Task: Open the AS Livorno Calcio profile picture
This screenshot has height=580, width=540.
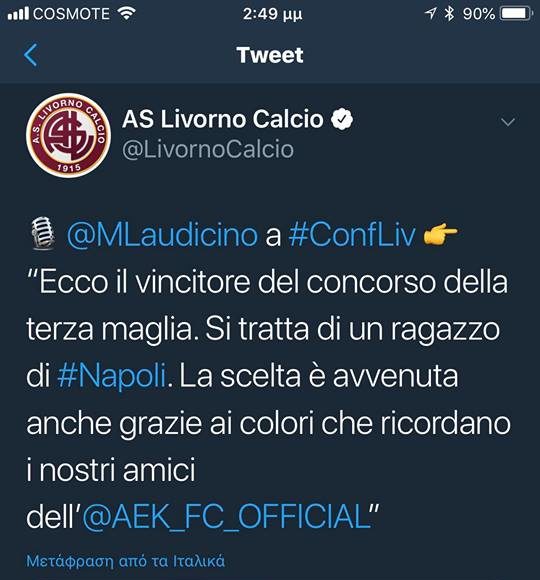Action: click(x=68, y=135)
